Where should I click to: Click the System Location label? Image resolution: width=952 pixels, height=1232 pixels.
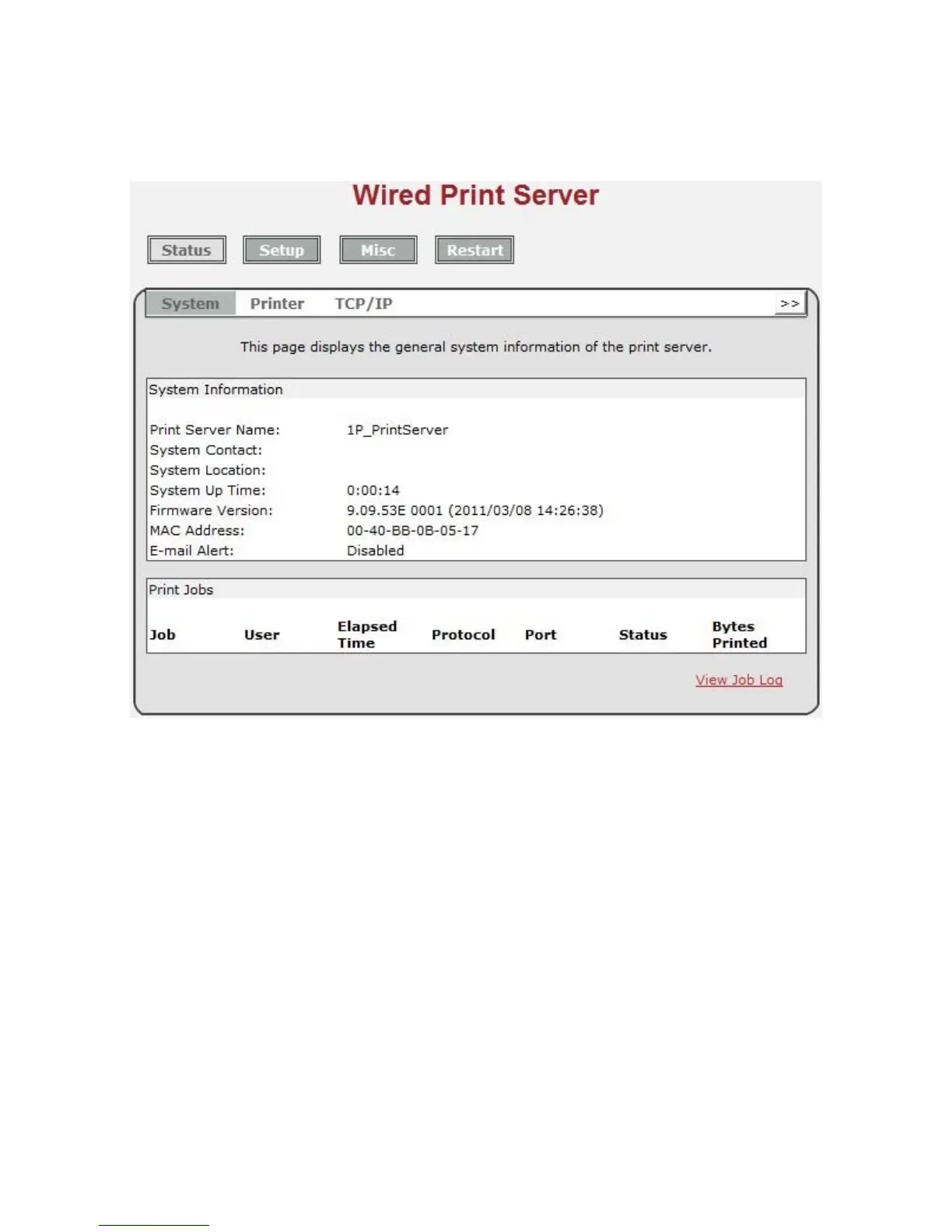(x=208, y=471)
